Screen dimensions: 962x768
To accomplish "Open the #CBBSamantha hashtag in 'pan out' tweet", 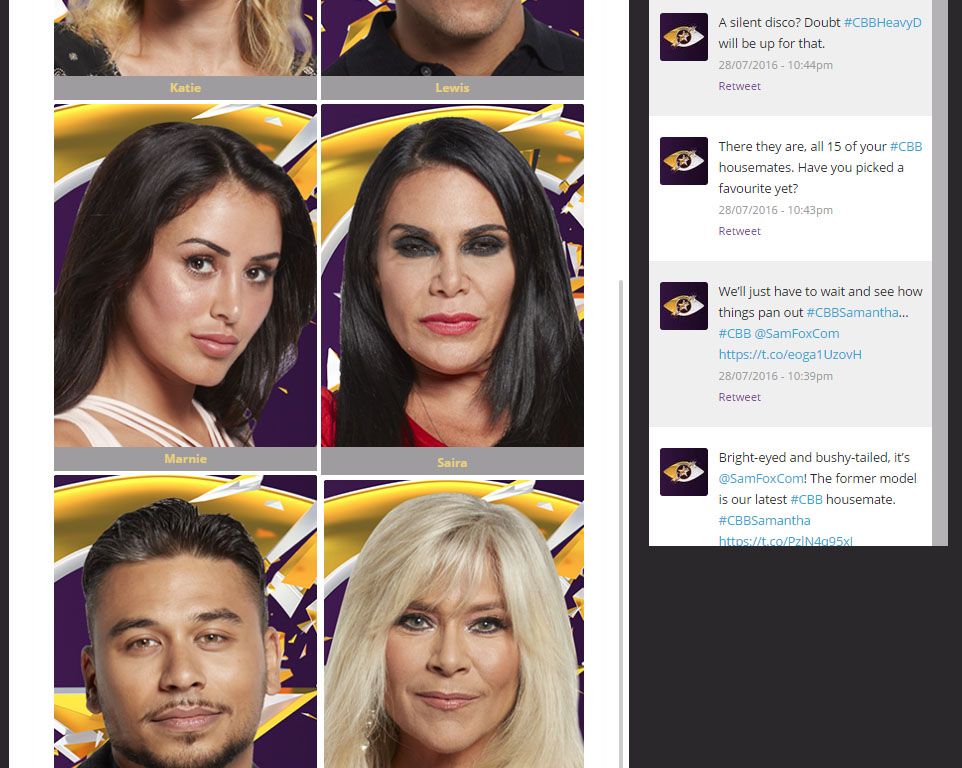I will [852, 312].
